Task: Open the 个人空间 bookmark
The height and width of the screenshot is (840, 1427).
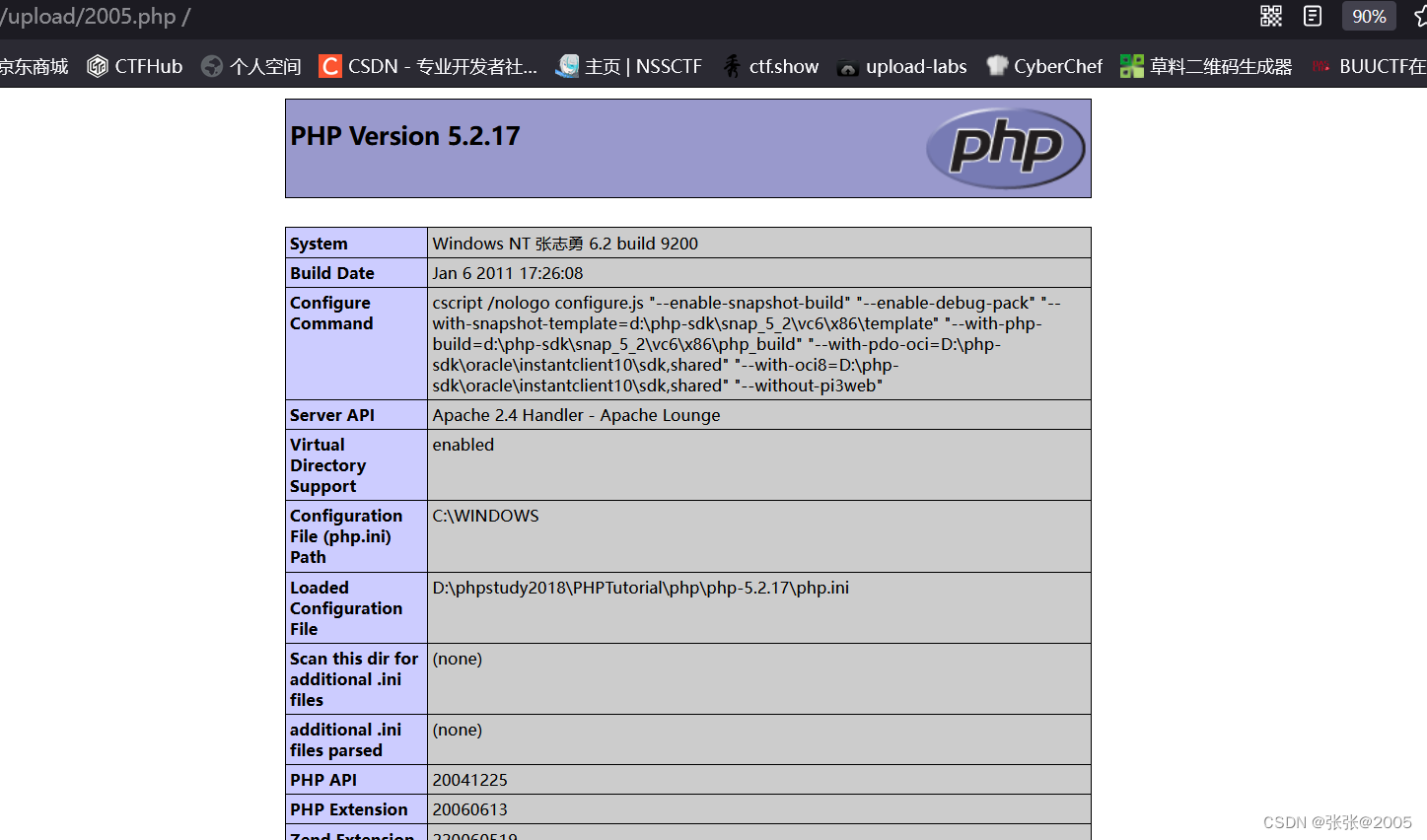Action: click(x=251, y=66)
